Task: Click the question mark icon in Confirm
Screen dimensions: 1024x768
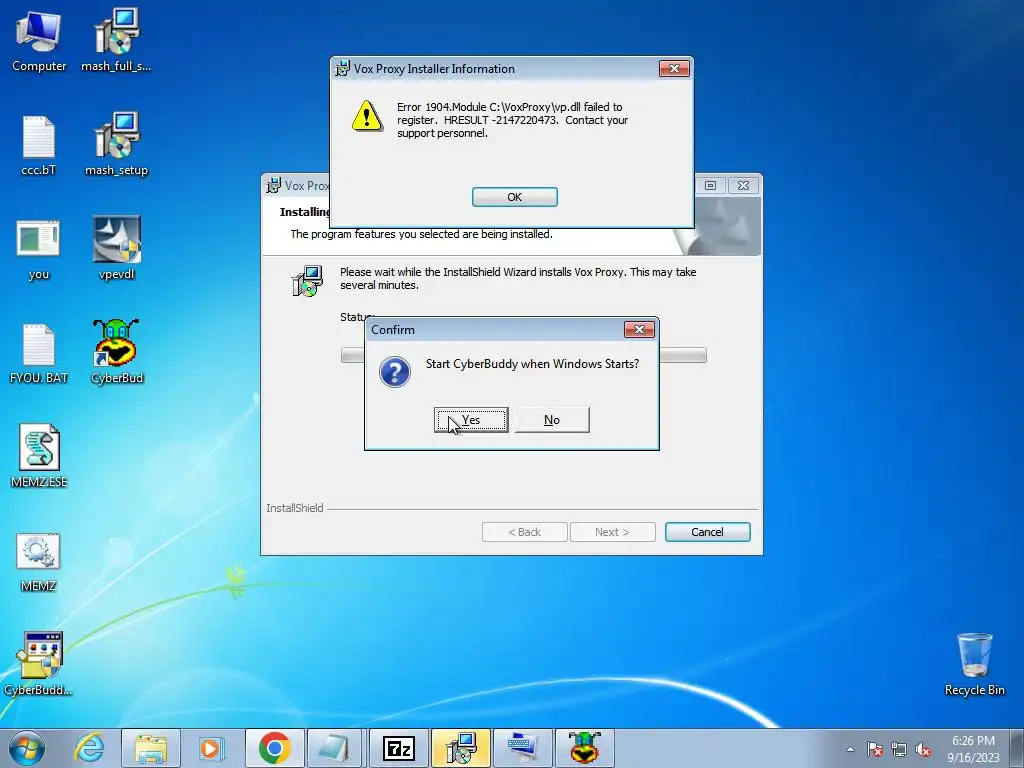Action: click(x=394, y=372)
